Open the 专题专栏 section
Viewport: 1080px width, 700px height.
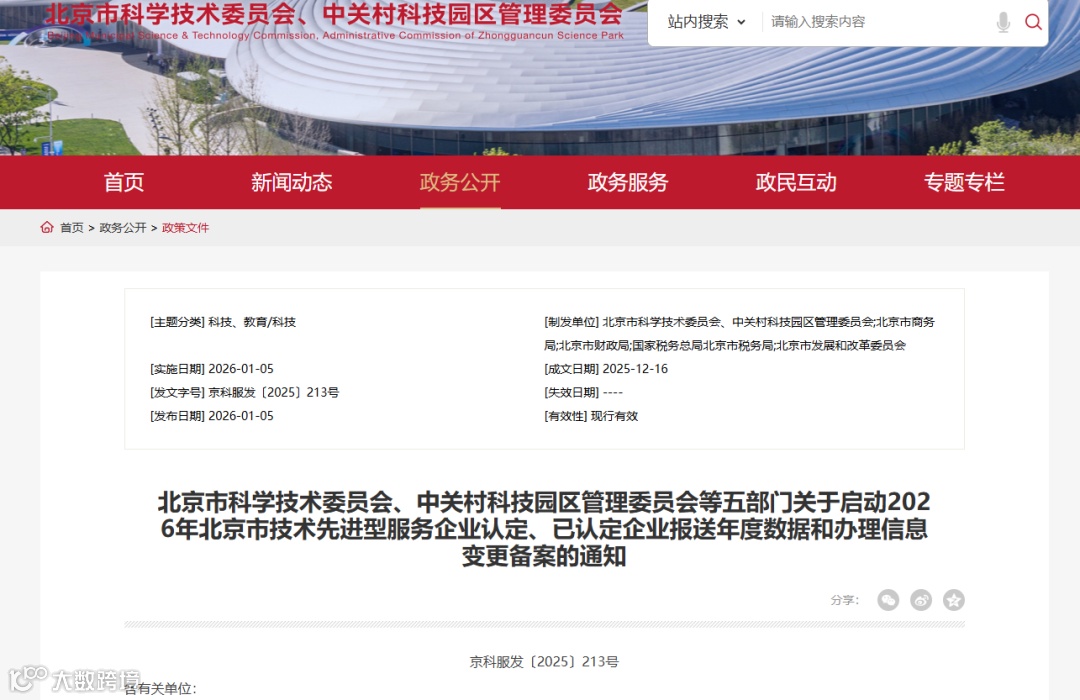click(964, 182)
